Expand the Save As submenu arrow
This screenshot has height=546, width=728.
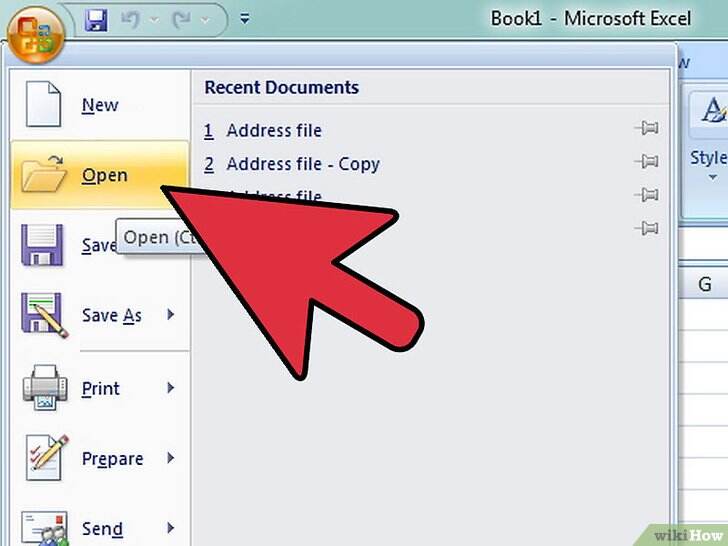click(171, 315)
